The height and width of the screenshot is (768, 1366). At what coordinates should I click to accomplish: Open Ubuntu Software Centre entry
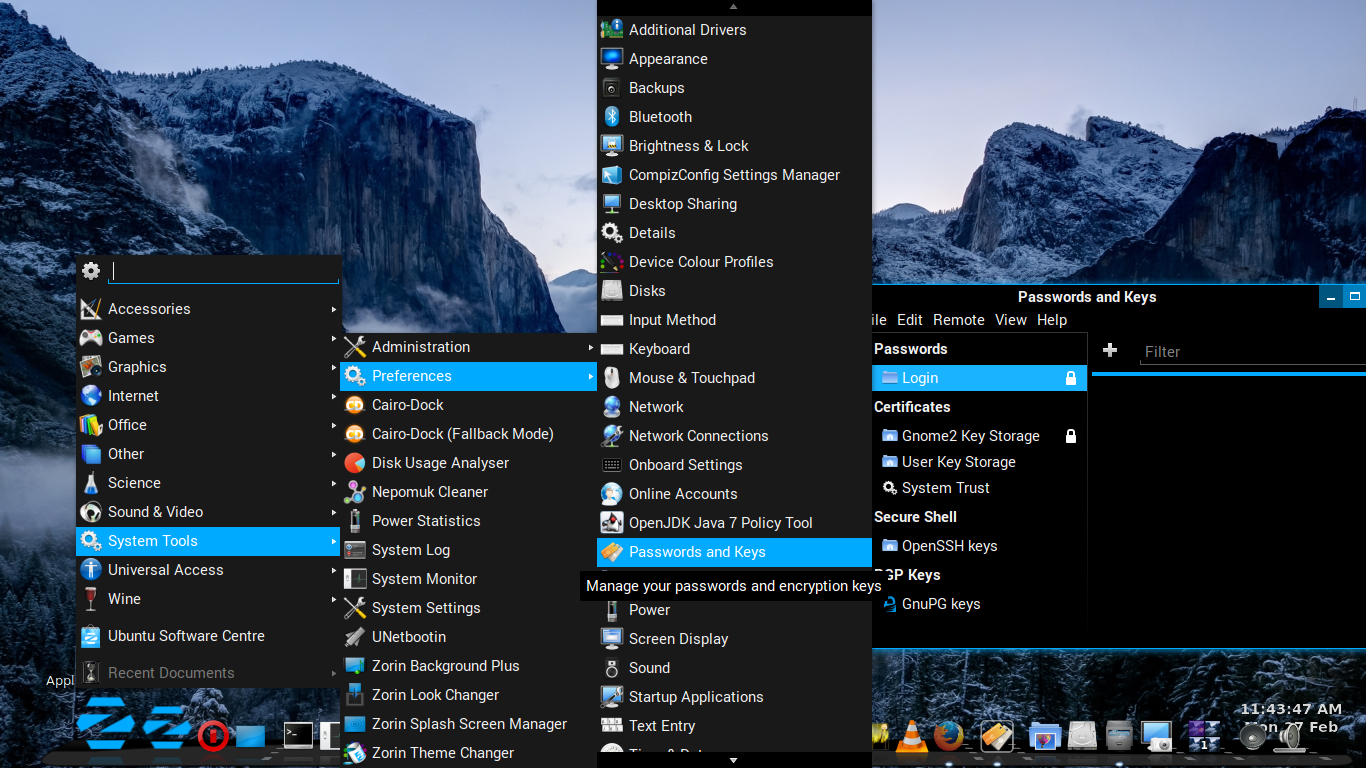[x=186, y=636]
